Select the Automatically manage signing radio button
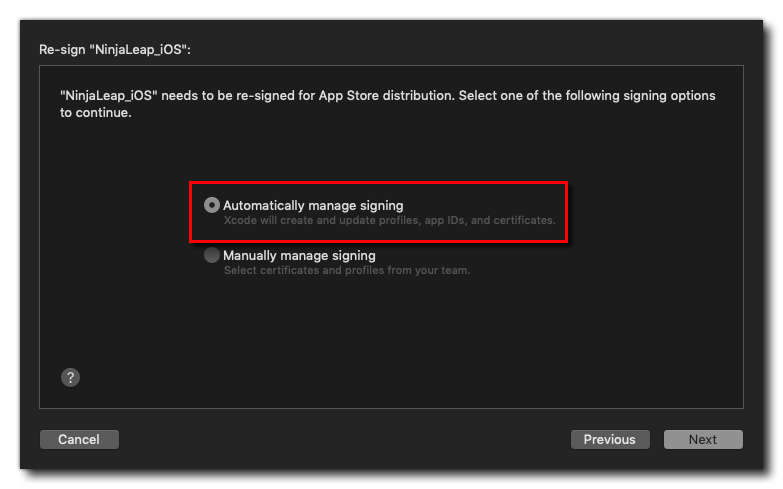This screenshot has height=489, width=783. coord(211,205)
